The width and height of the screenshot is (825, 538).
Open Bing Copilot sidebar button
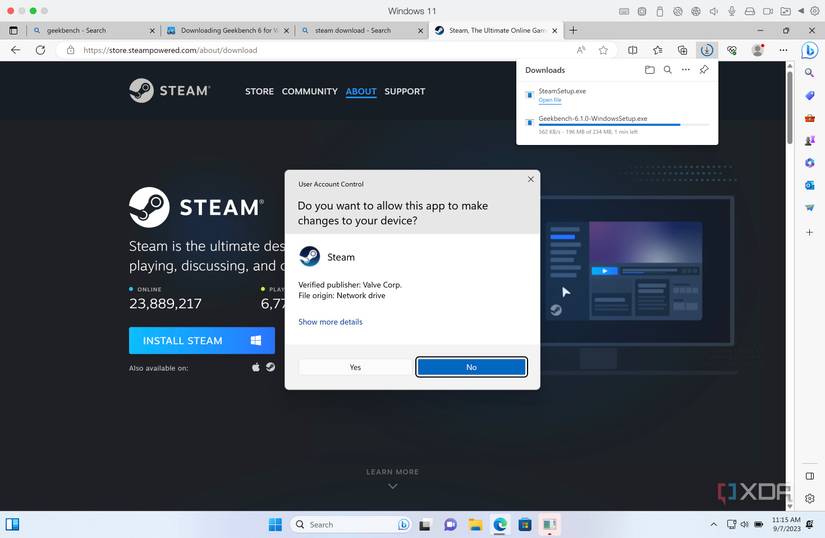pos(810,50)
